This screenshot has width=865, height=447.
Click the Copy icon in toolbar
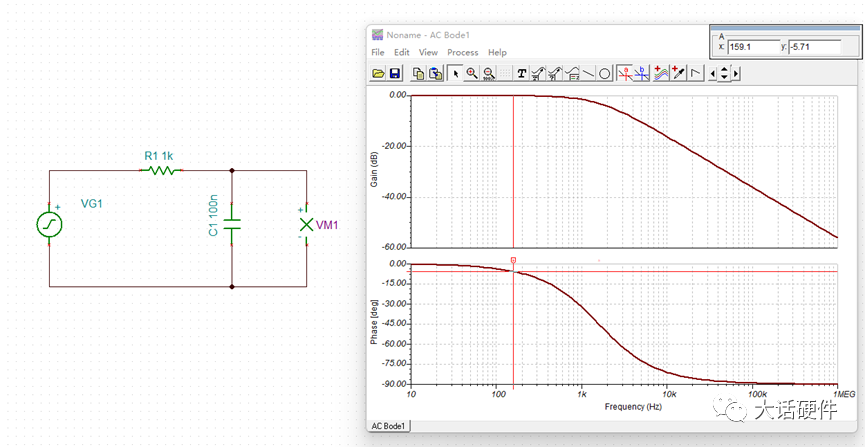tap(419, 73)
